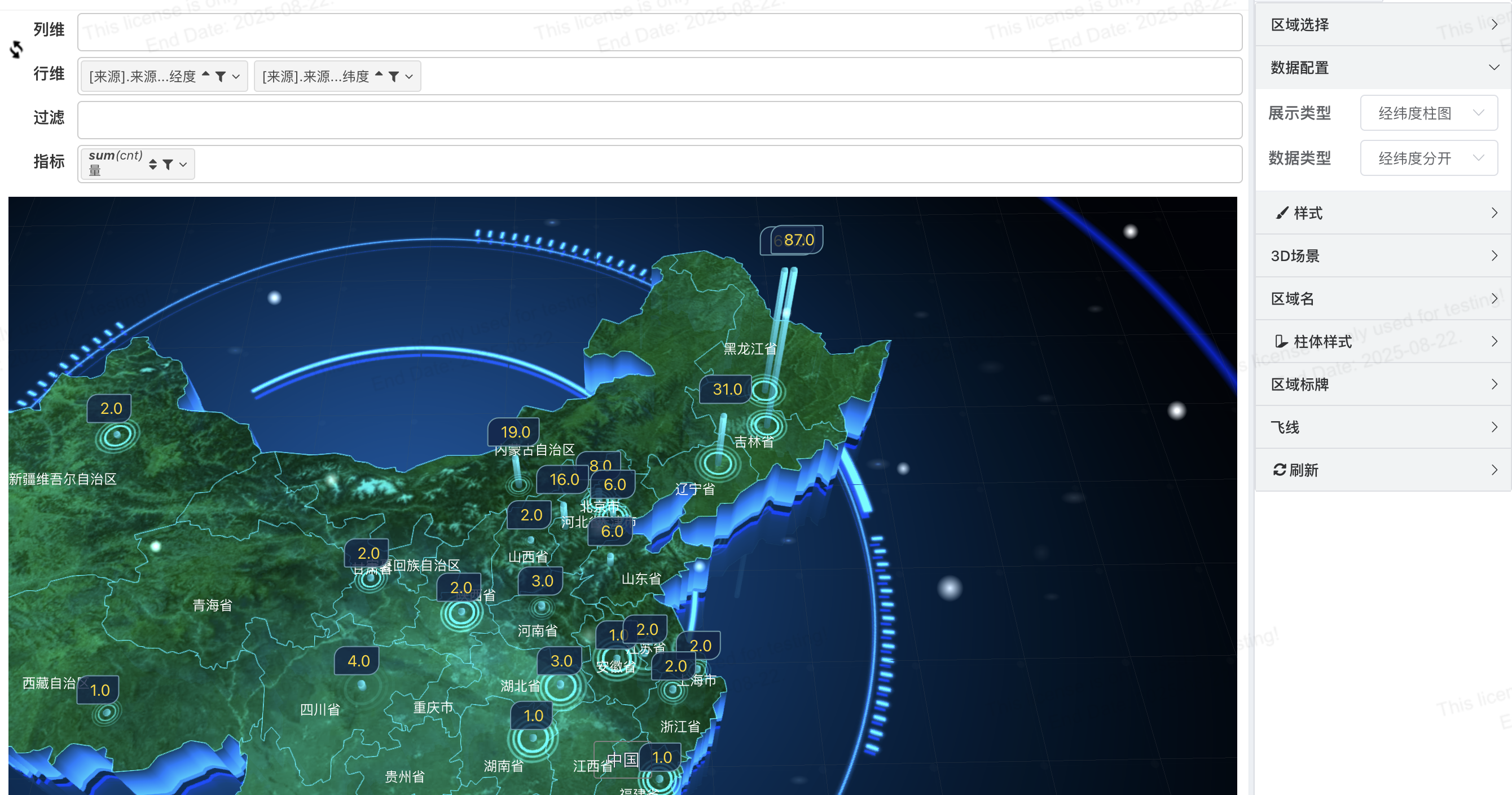Click filter icon on longitude dimension chip
1512x795 pixels.
coord(221,76)
